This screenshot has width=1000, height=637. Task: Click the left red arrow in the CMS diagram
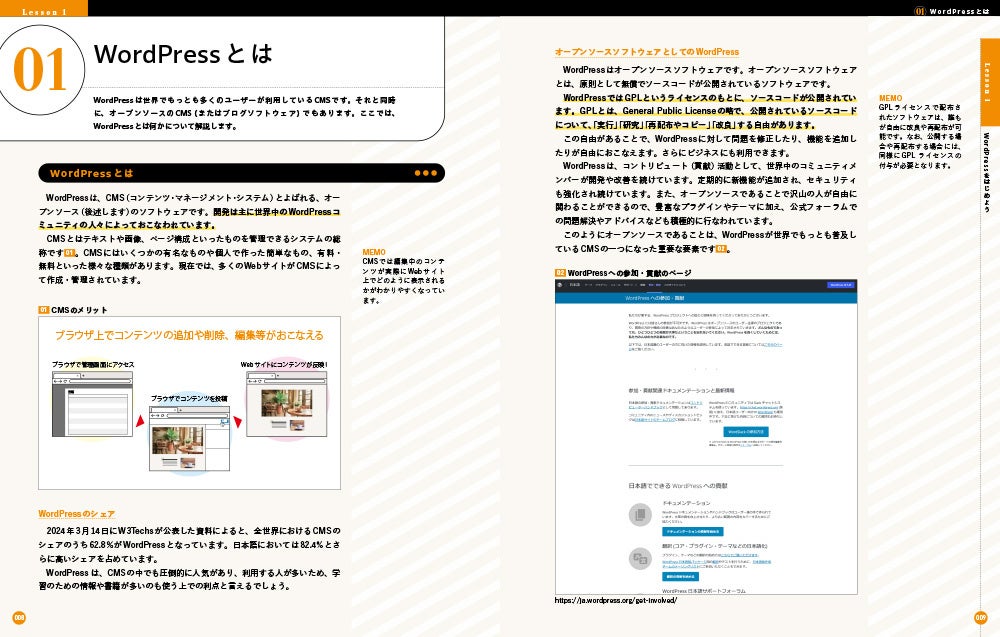click(140, 421)
